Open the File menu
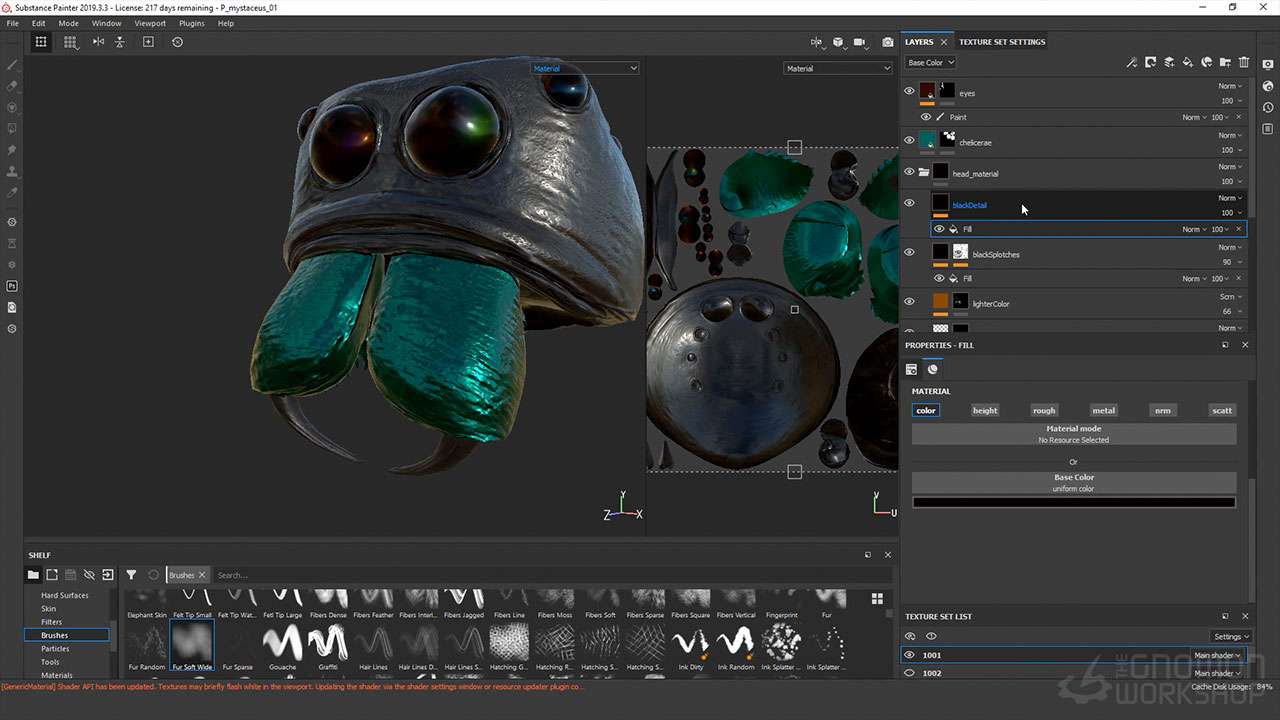This screenshot has width=1280, height=720. pyautogui.click(x=12, y=23)
